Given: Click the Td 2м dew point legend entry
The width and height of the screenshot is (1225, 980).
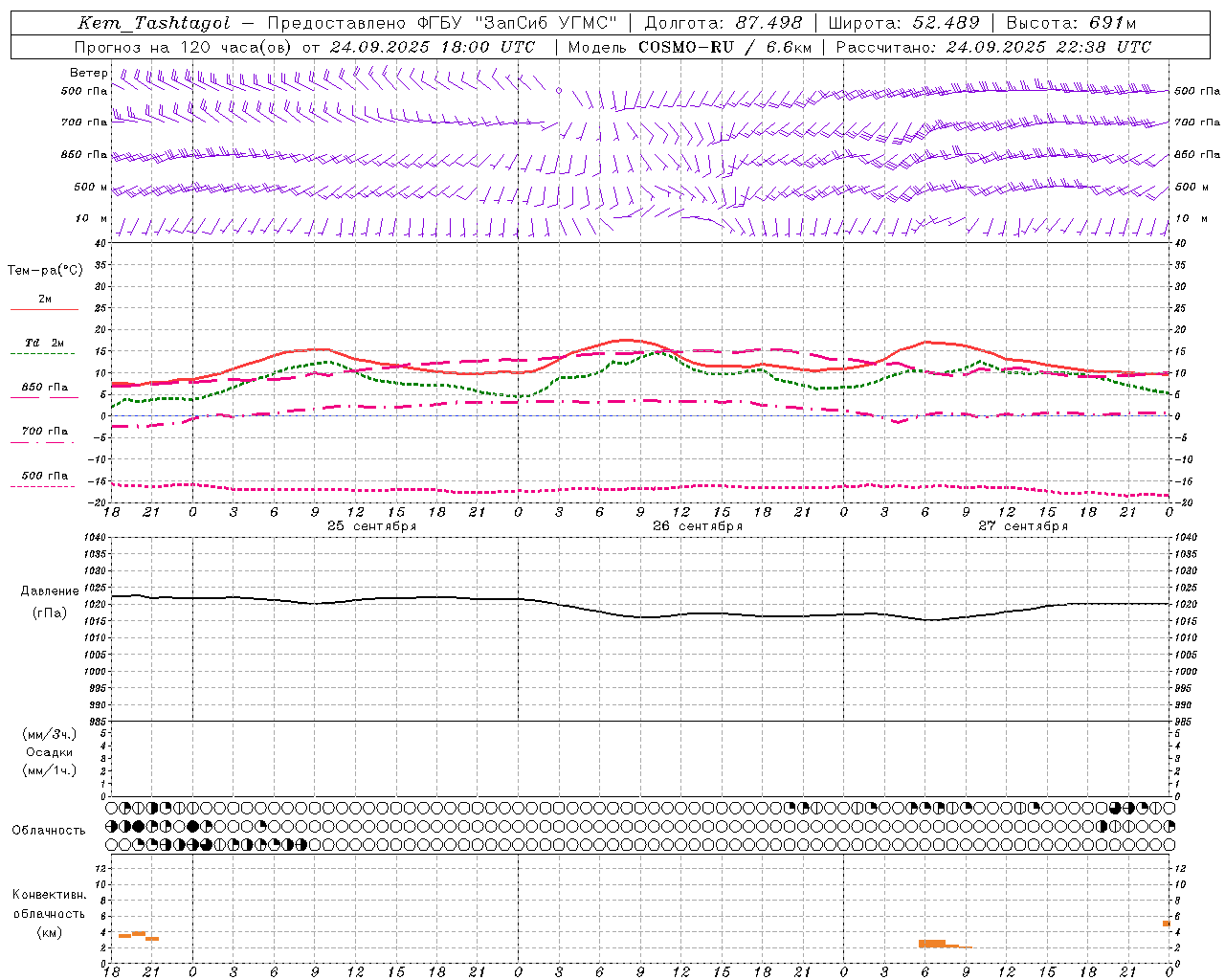Looking at the screenshot, I should [45, 343].
